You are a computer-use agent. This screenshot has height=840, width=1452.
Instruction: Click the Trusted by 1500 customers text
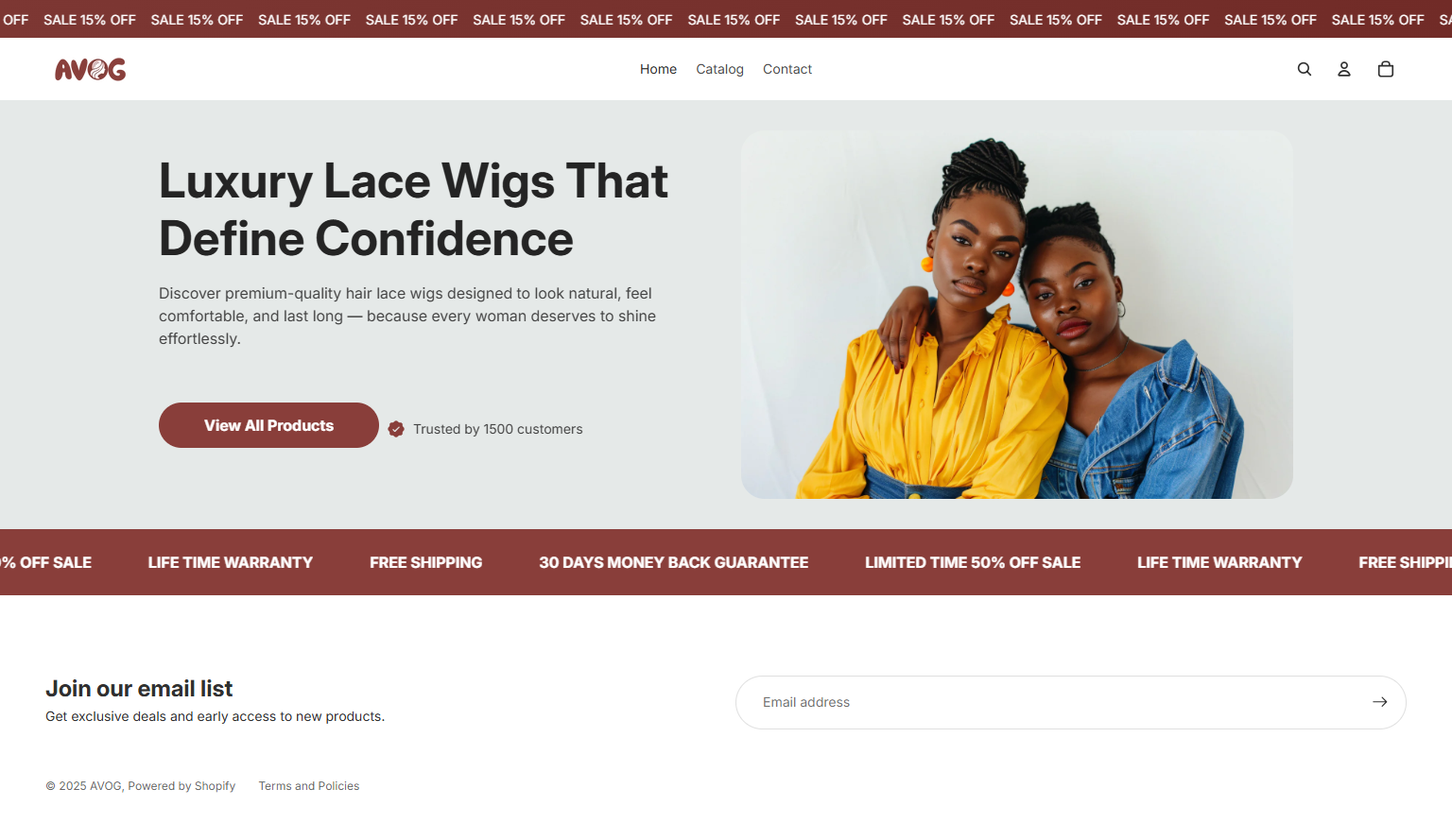(x=497, y=429)
